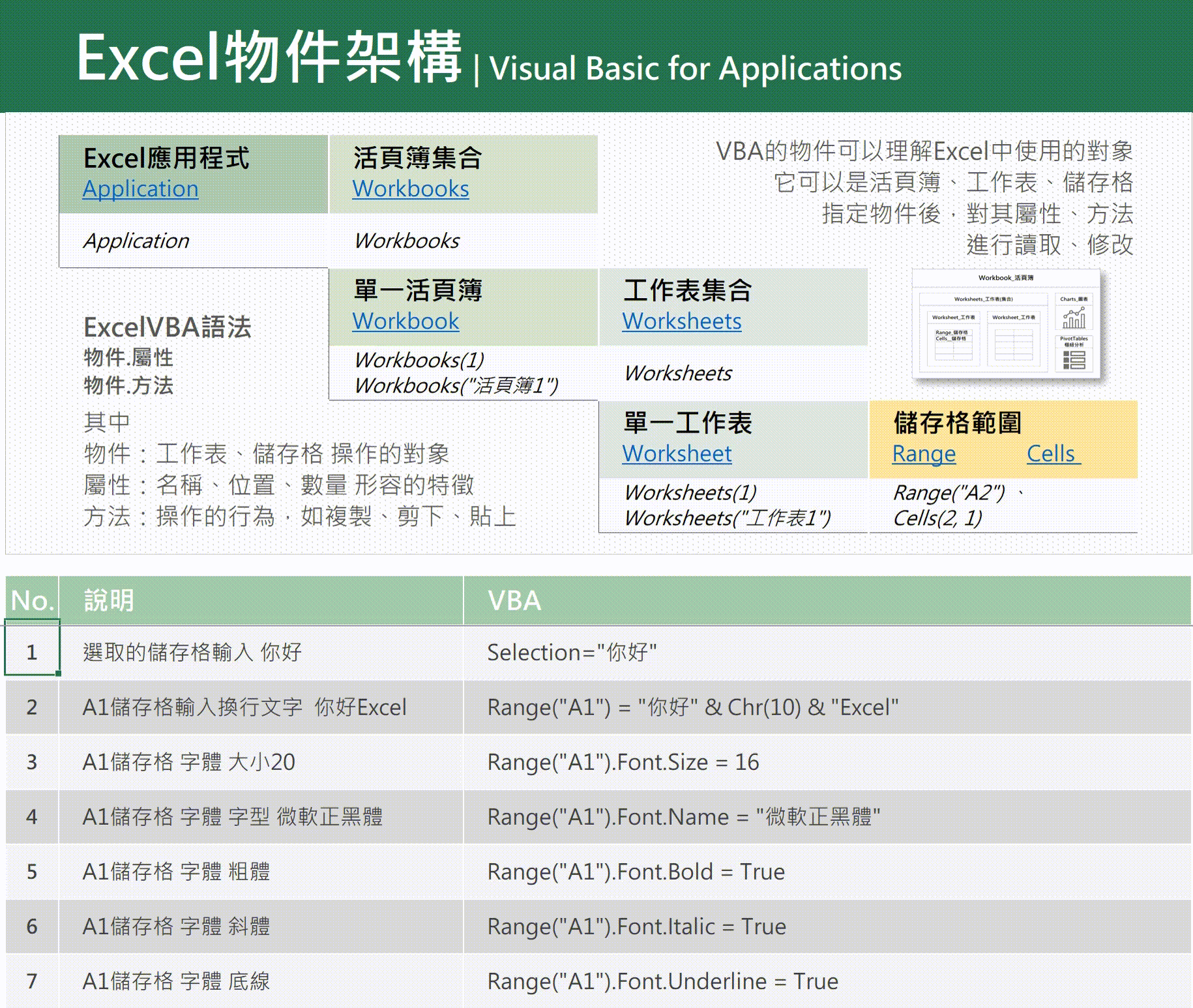This screenshot has width=1193, height=1008.
Task: Select the 說明 column header
Action: [261, 600]
